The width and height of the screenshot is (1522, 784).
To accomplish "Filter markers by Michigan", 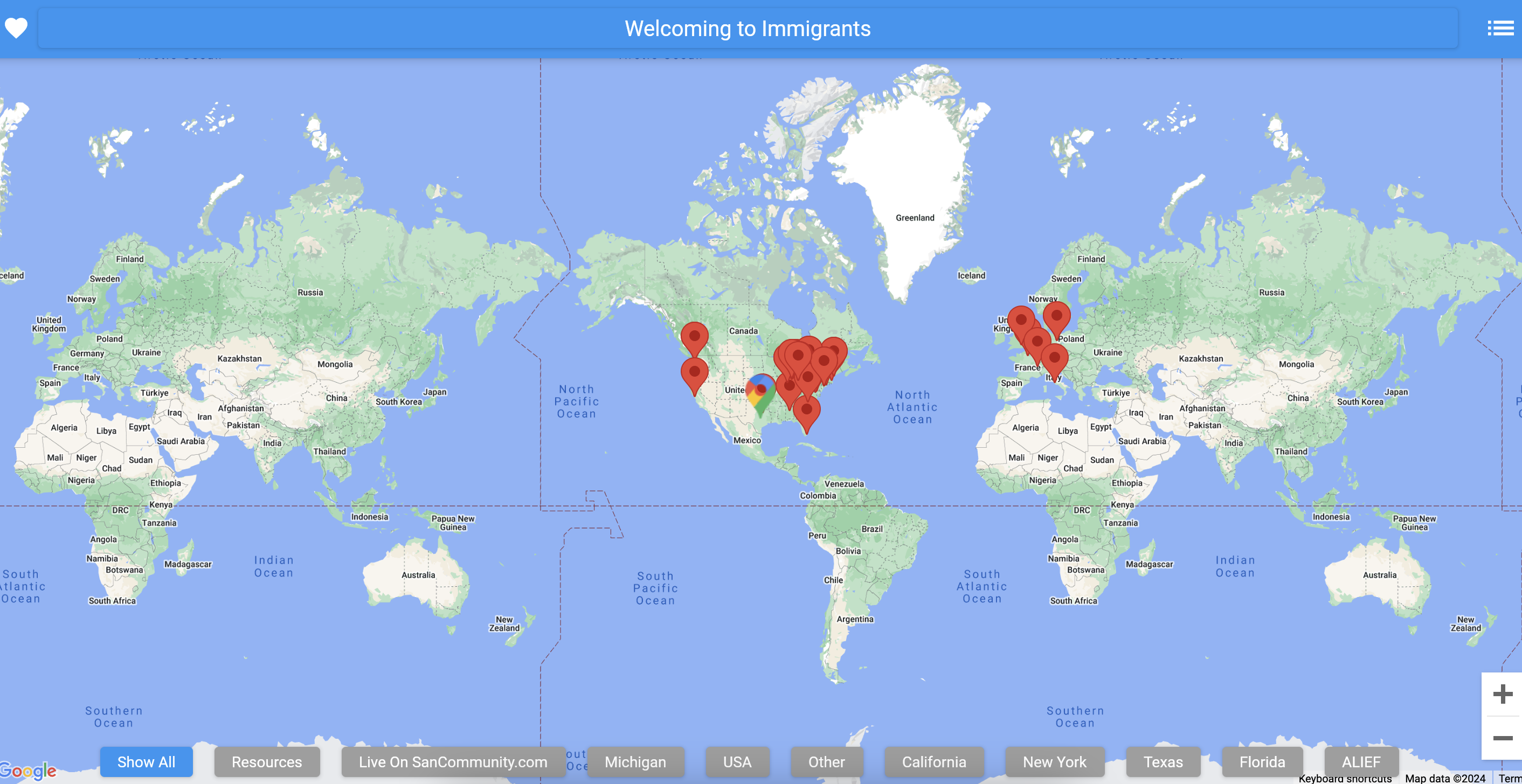I will coord(635,761).
